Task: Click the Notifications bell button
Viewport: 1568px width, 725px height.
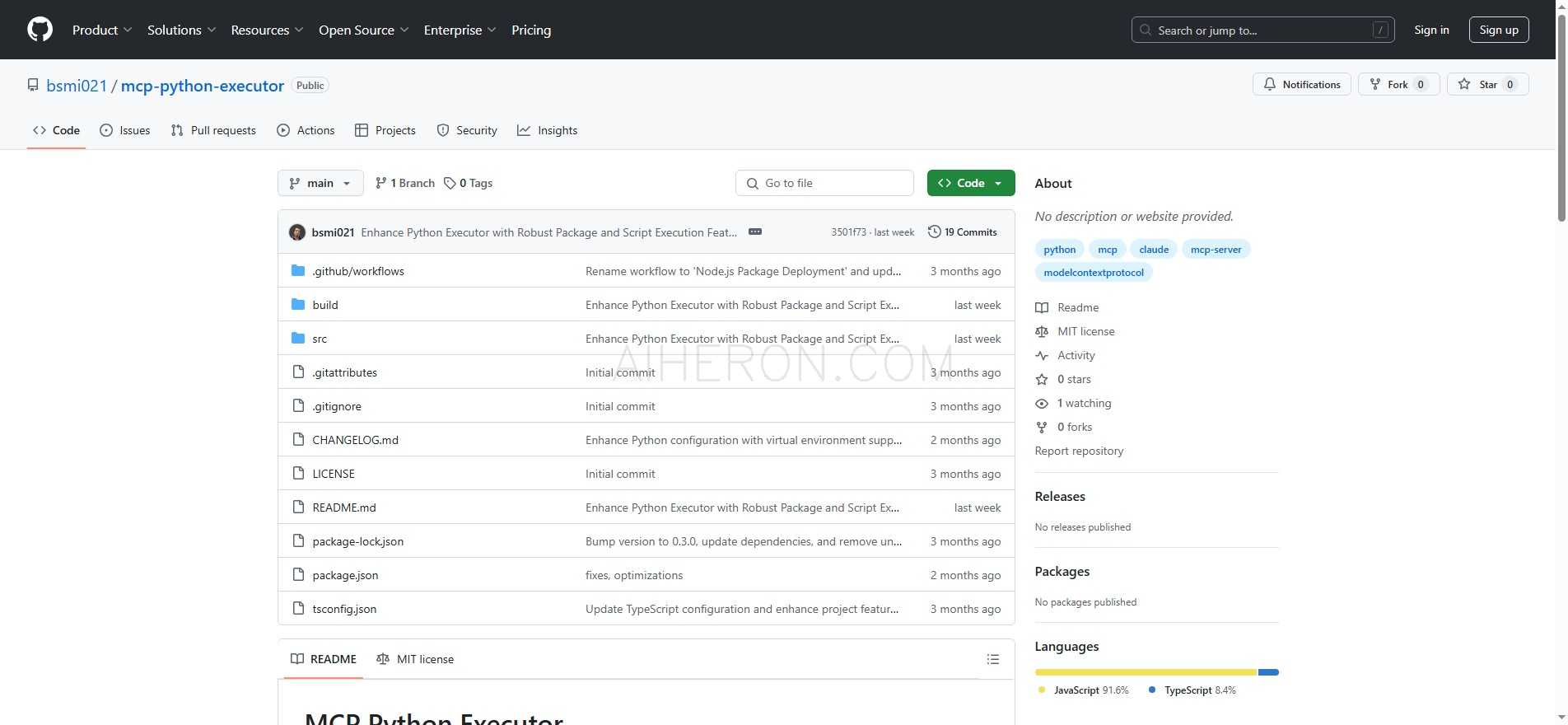Action: [x=1301, y=84]
